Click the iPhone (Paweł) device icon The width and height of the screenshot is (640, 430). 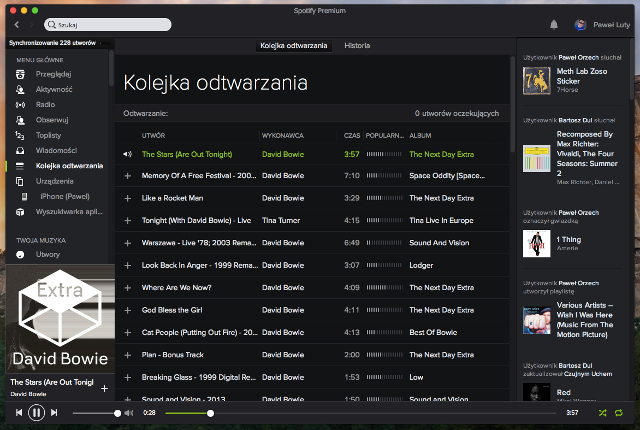pyautogui.click(x=24, y=197)
